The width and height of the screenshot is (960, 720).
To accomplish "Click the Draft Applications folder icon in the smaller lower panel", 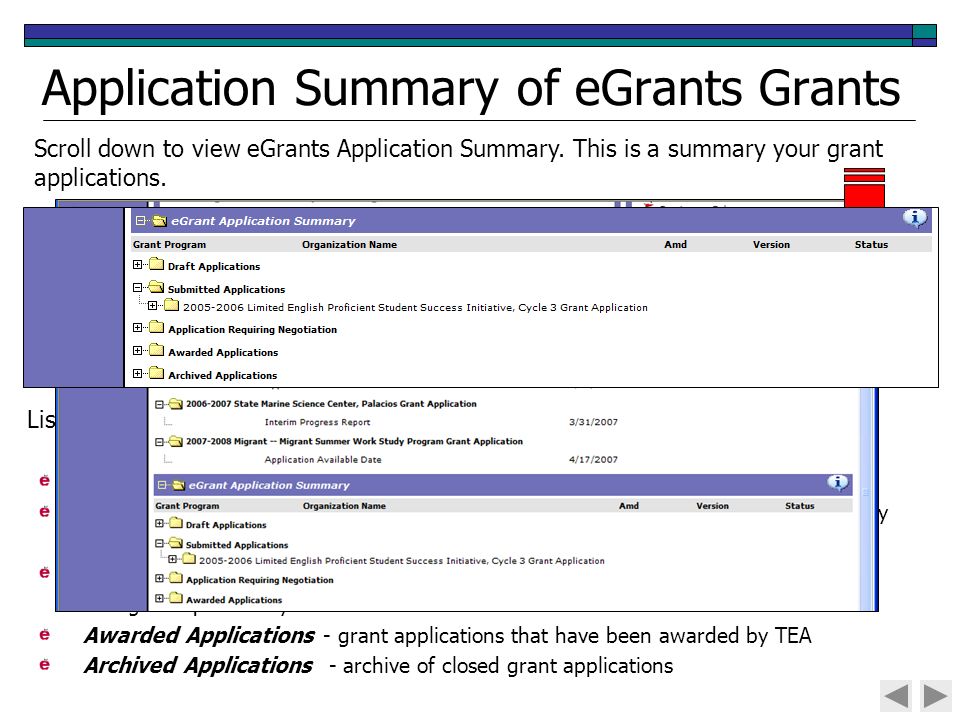I will click(176, 523).
